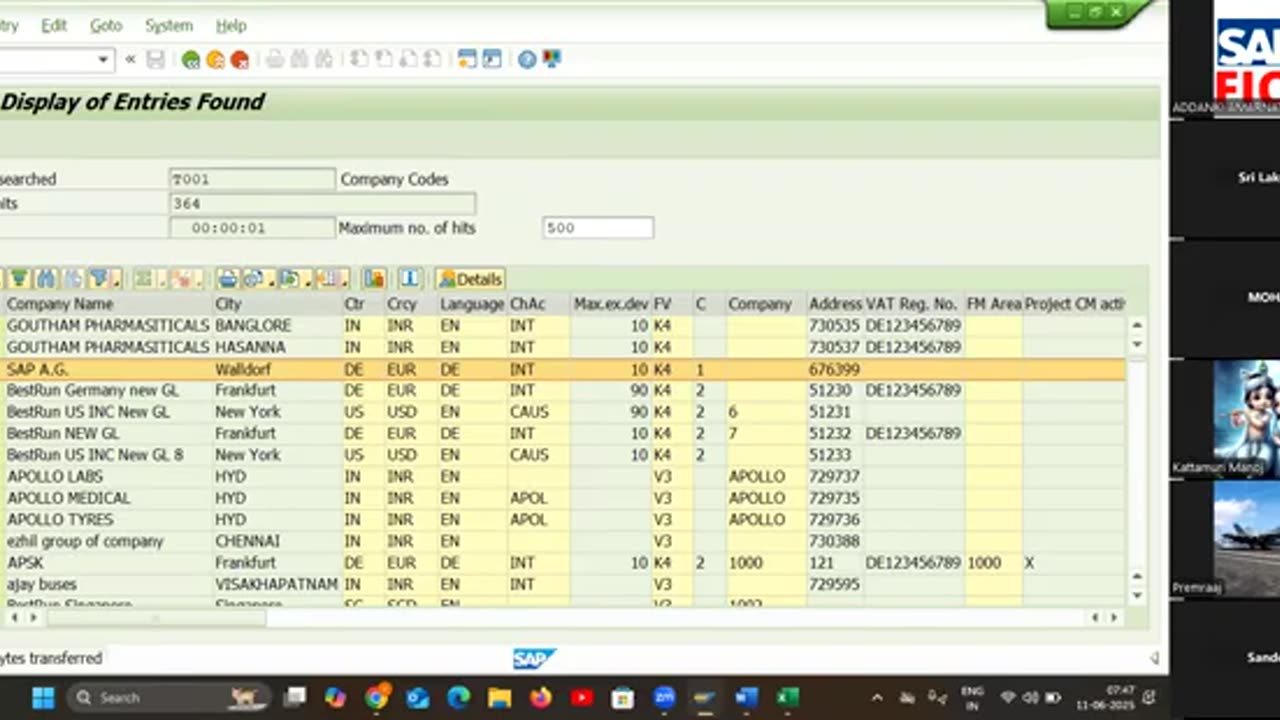The width and height of the screenshot is (1280, 720).
Task: Show hidden icons chevron in system tray
Action: click(x=877, y=698)
